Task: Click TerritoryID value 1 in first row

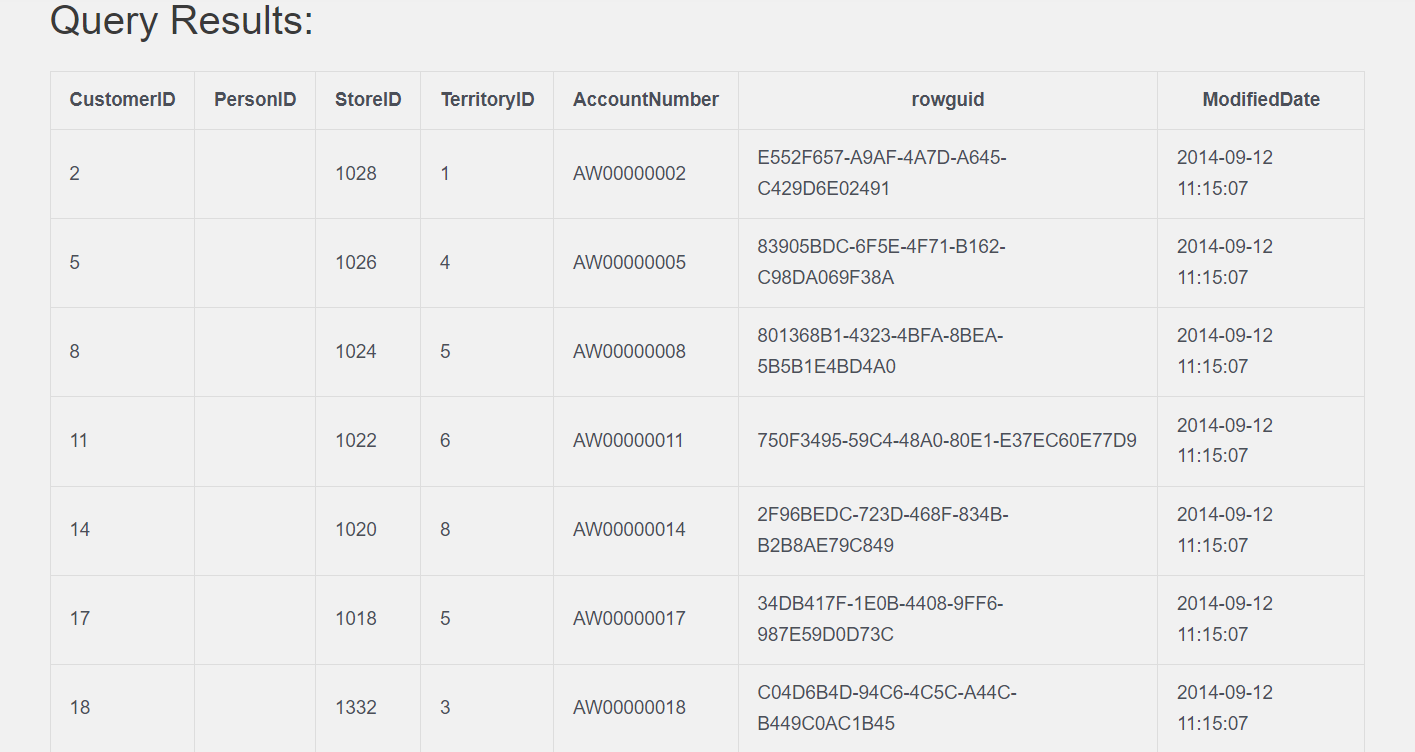Action: 445,174
